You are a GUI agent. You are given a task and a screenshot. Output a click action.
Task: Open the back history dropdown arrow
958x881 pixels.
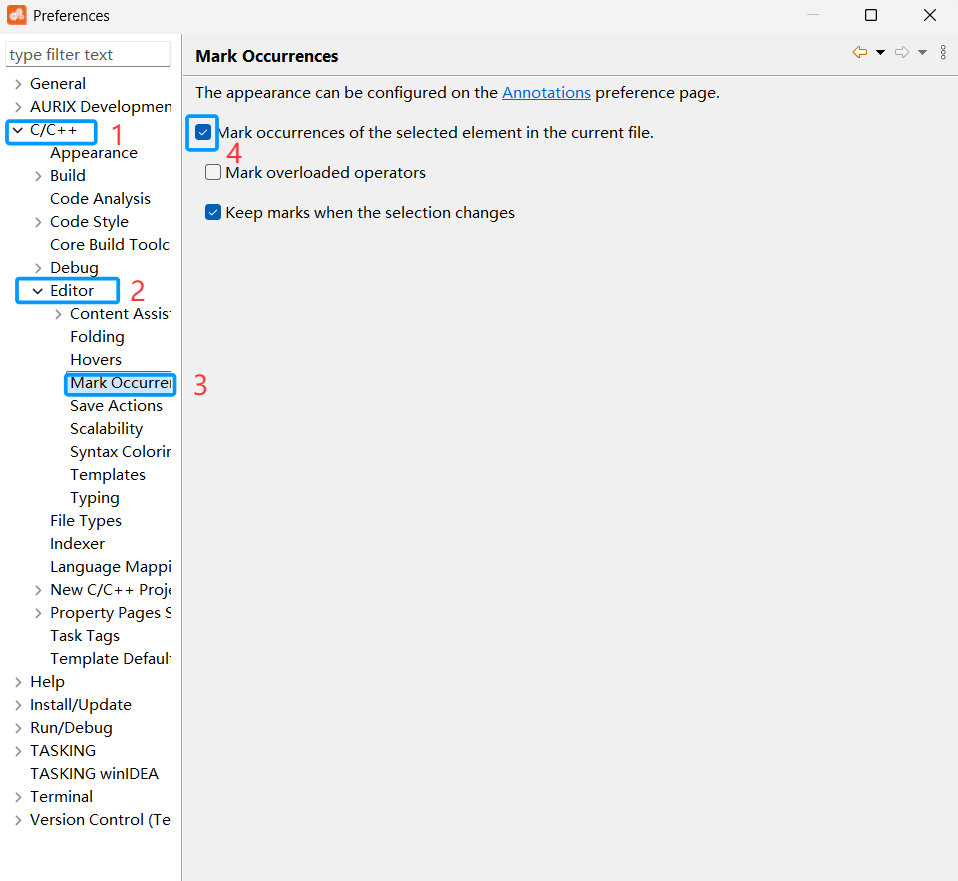pyautogui.click(x=880, y=53)
